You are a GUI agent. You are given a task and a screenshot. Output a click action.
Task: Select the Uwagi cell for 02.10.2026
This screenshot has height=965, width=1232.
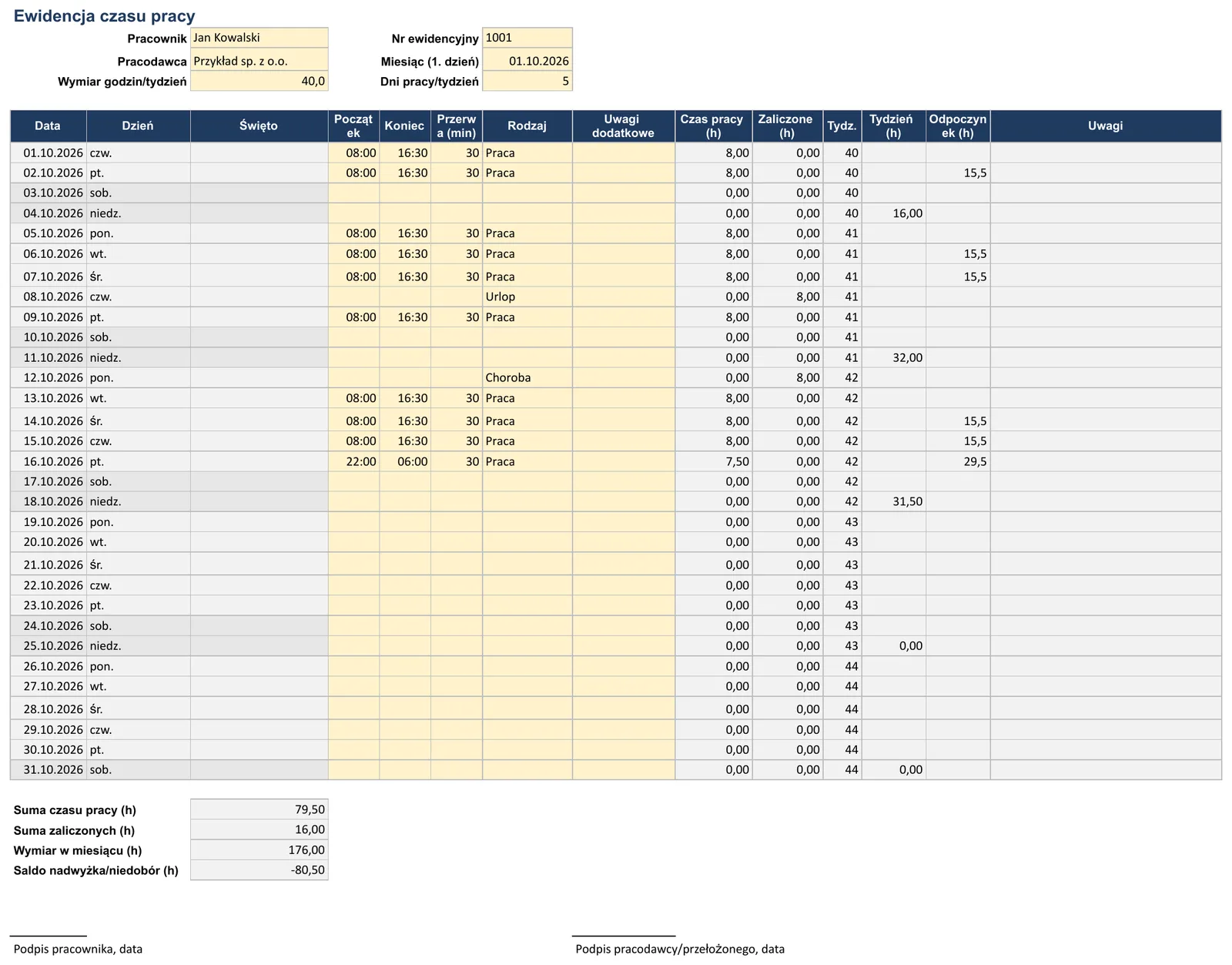(x=1106, y=173)
